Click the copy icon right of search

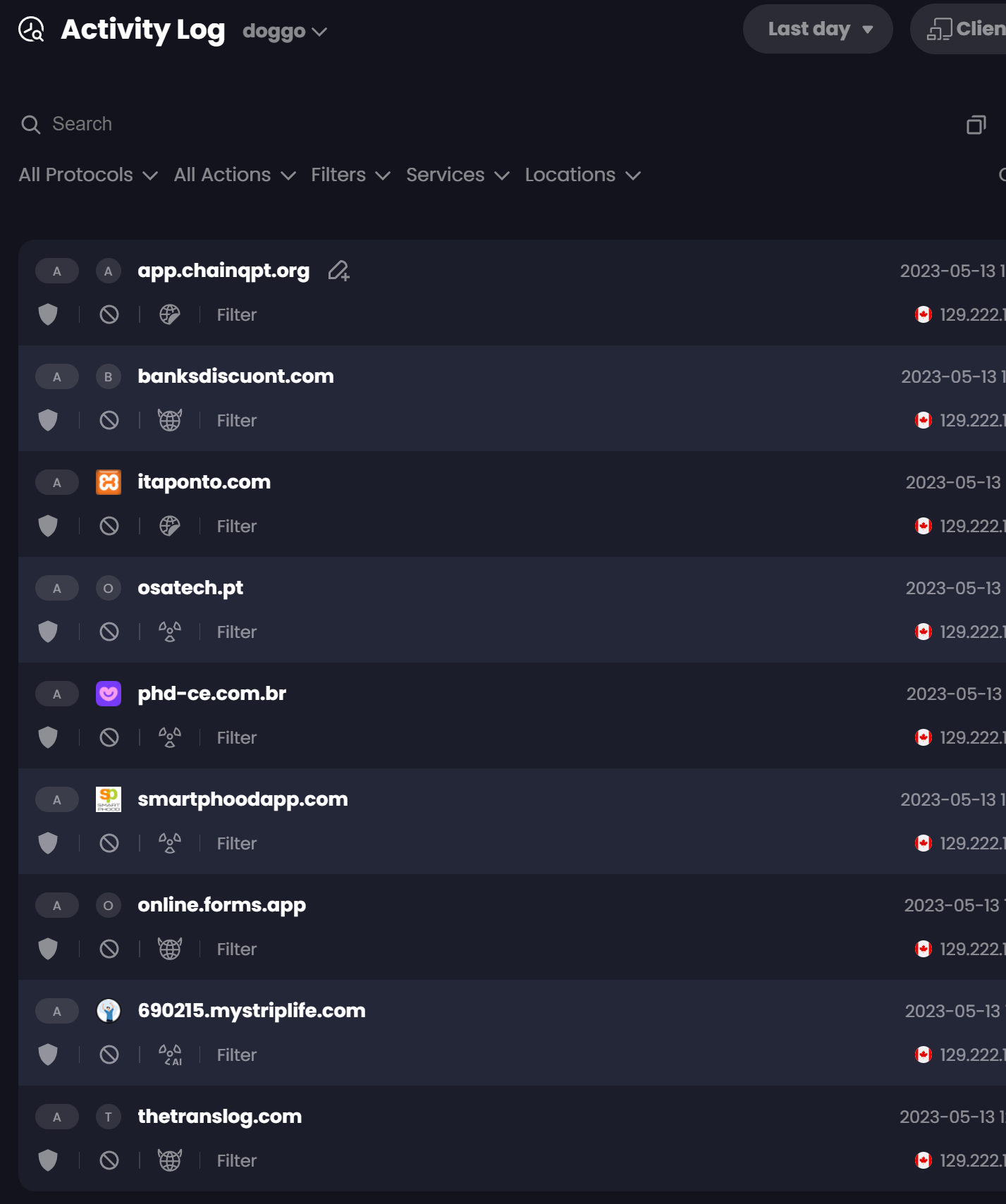(x=976, y=125)
